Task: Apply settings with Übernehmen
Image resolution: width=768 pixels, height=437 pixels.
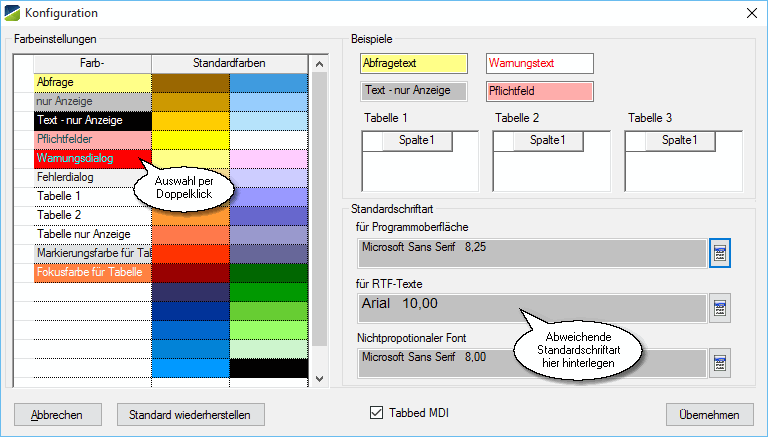Action: (709, 414)
